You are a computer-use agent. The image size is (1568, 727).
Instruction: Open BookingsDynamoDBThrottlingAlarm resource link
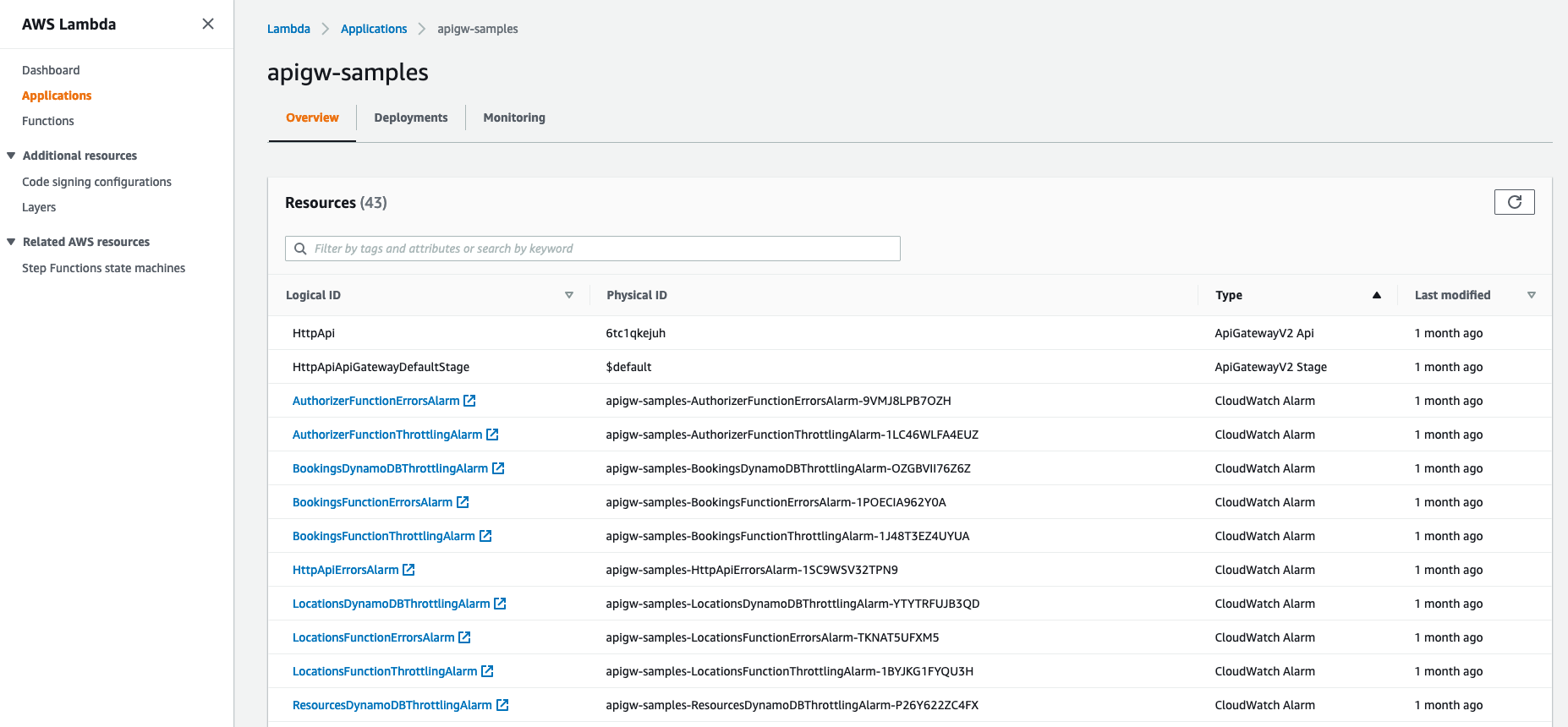point(390,468)
